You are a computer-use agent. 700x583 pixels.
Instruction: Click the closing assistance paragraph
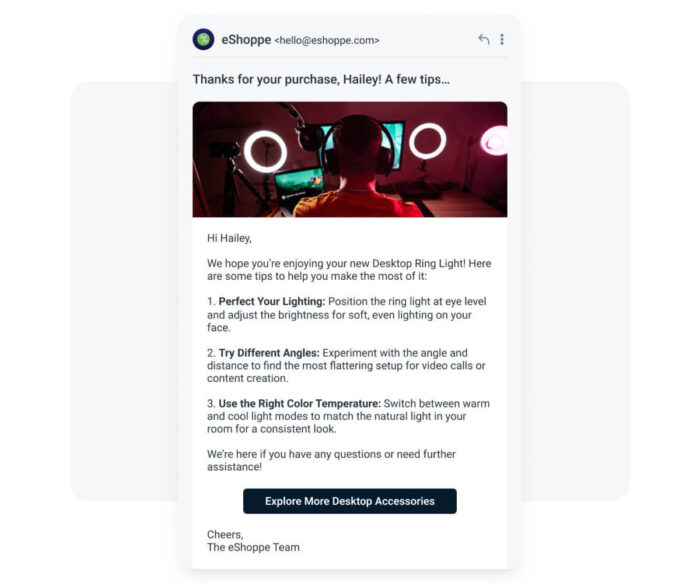pos(331,460)
